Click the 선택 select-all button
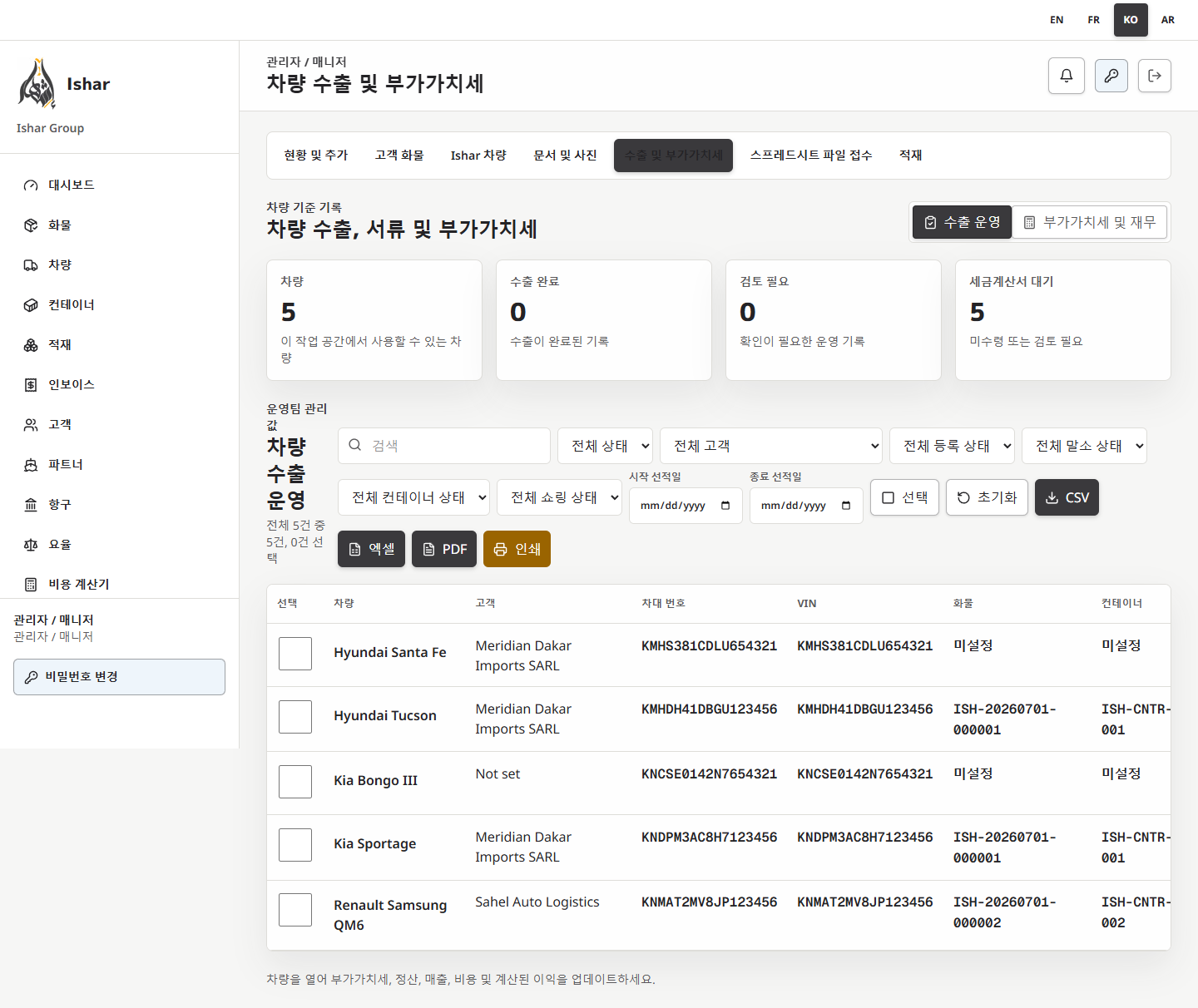The height and width of the screenshot is (1008, 1198). [x=905, y=497]
